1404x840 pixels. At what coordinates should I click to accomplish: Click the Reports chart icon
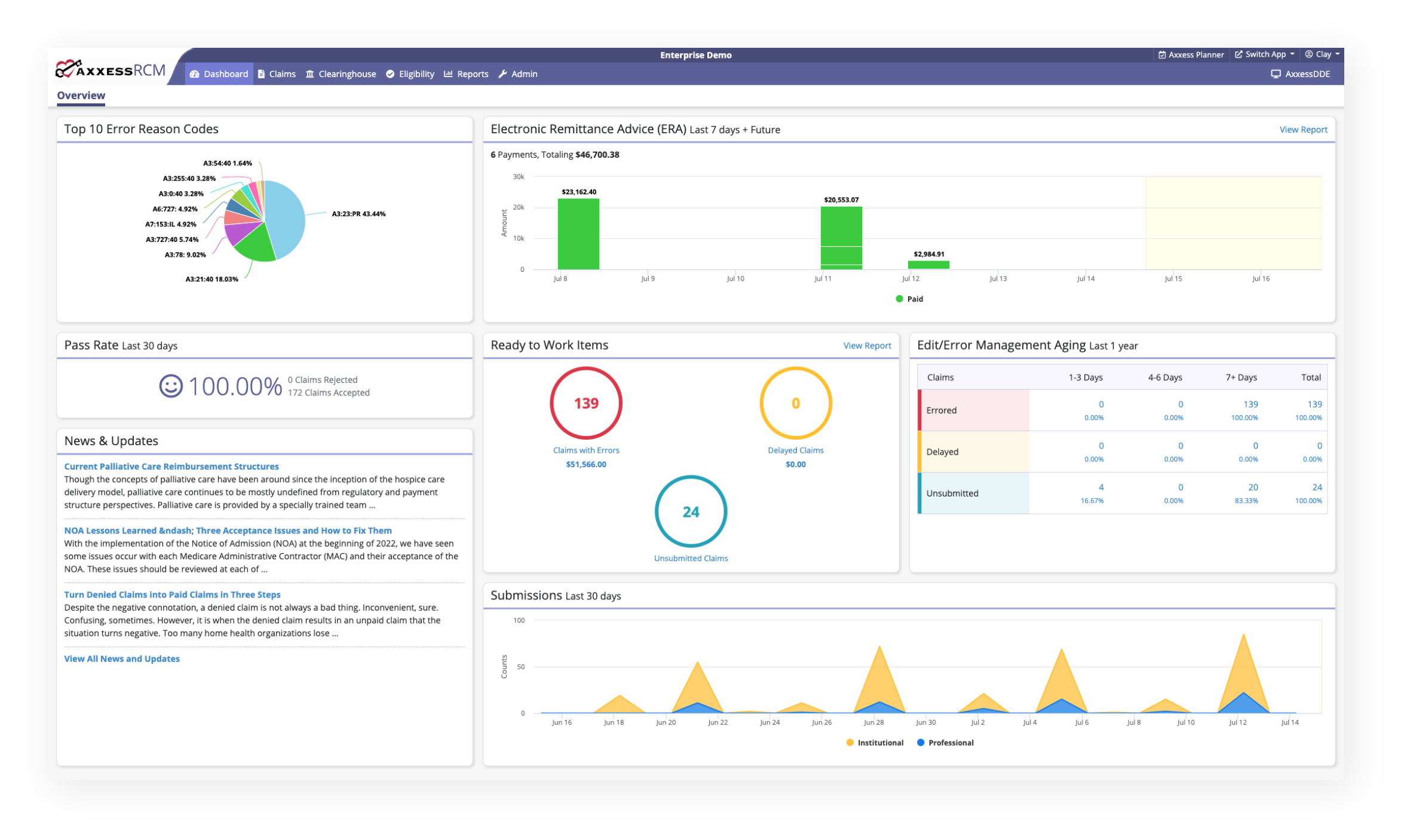(x=448, y=74)
